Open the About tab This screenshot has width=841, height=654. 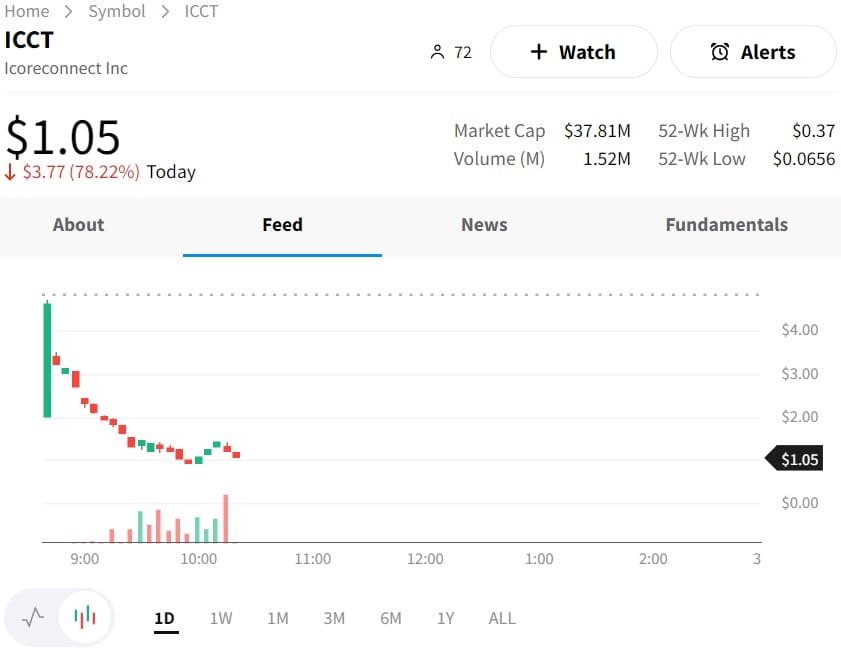click(x=78, y=225)
